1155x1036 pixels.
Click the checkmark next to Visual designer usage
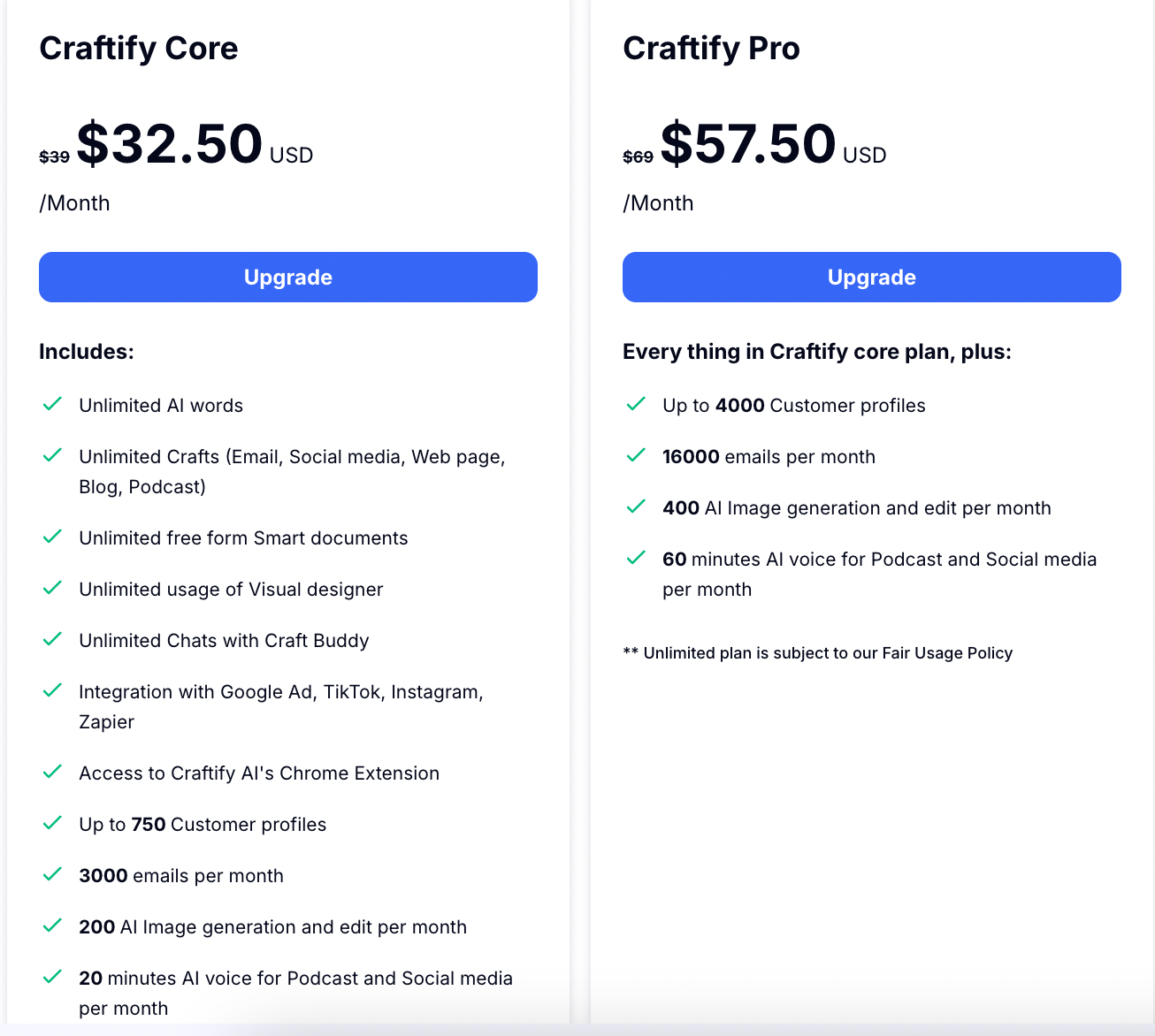click(x=52, y=588)
